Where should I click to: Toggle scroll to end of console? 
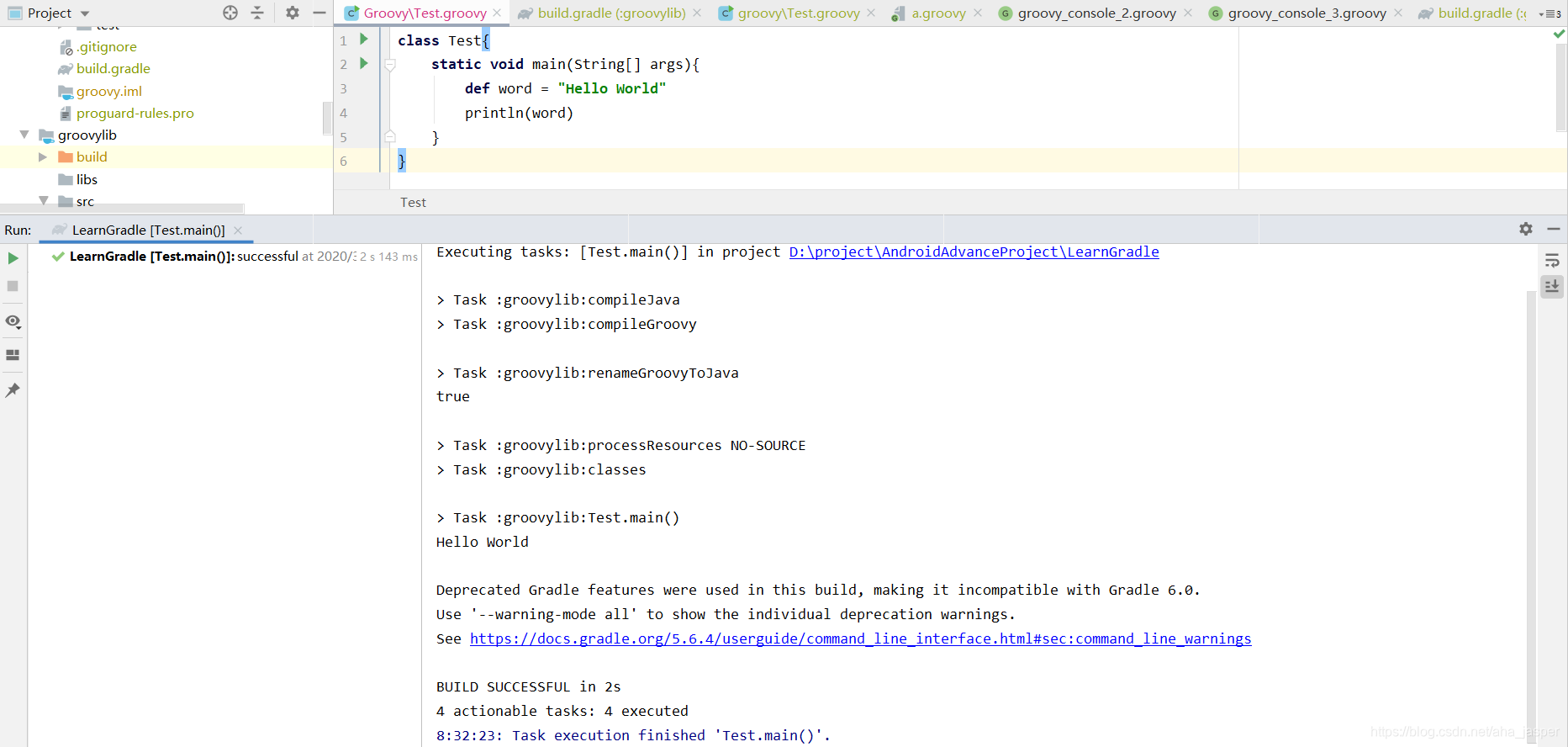(x=1552, y=287)
